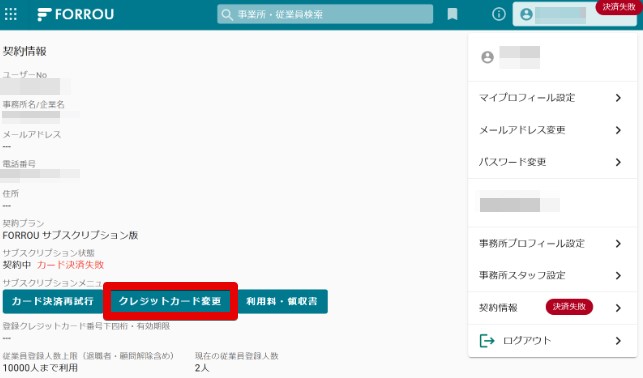This screenshot has width=643, height=378.
Task: Click the profile avatar in dropdown panel
Action: coord(487,57)
